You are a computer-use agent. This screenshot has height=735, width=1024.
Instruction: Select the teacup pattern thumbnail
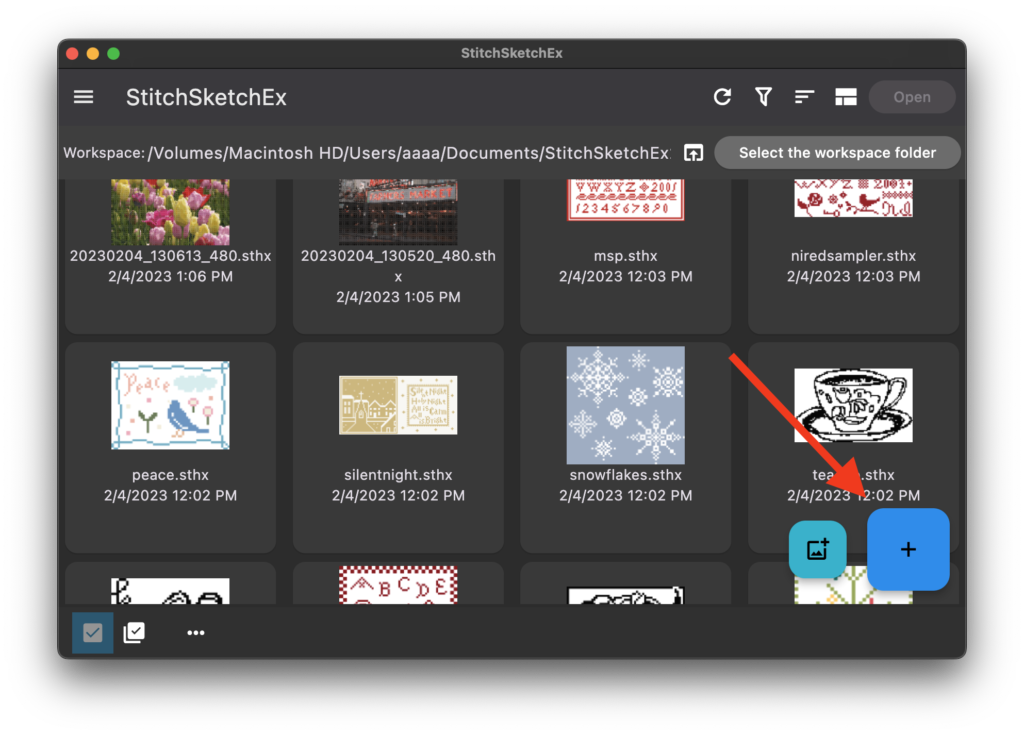coord(853,403)
